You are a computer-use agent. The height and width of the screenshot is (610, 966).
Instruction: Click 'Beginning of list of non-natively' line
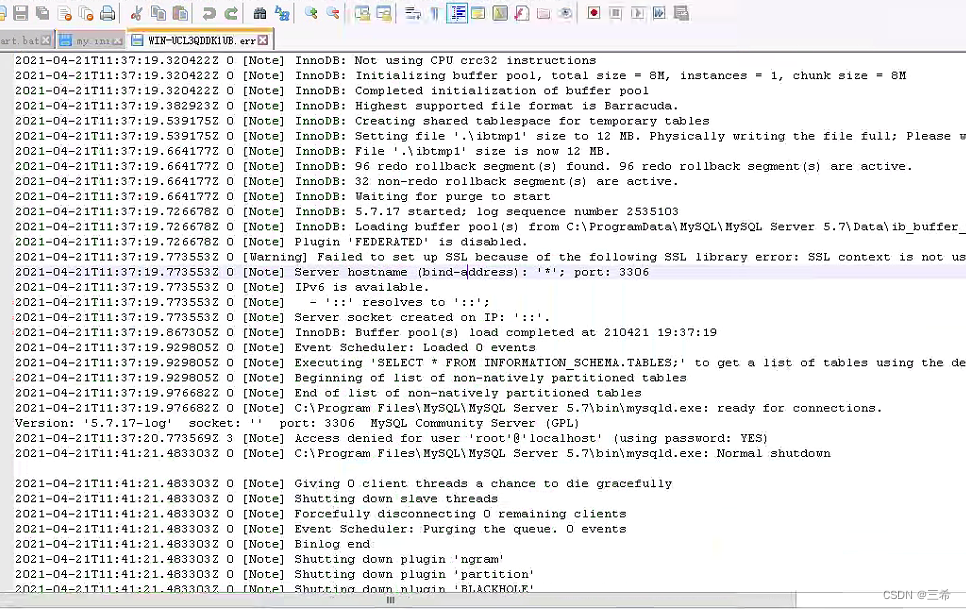(x=351, y=378)
